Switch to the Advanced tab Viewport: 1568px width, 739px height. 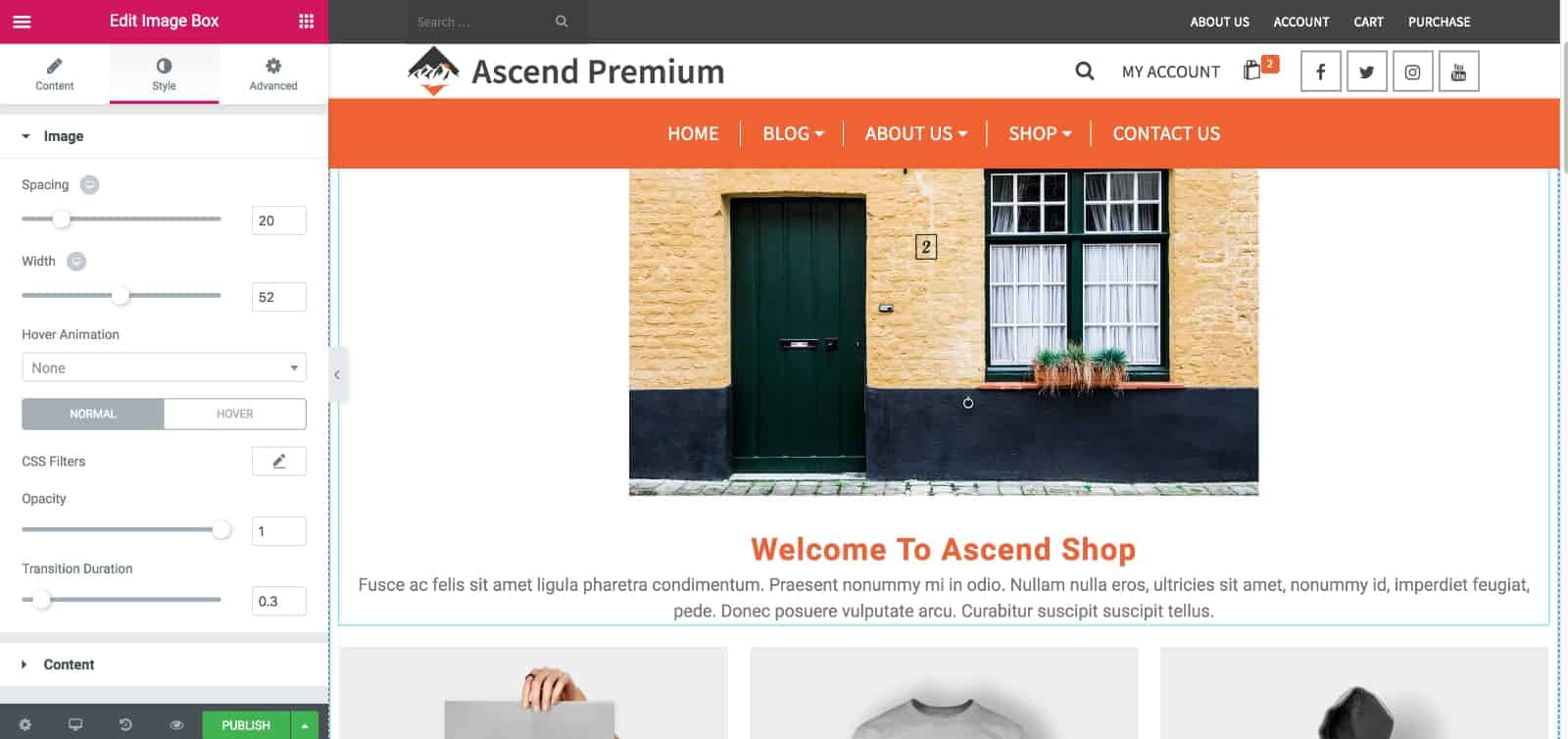(273, 74)
